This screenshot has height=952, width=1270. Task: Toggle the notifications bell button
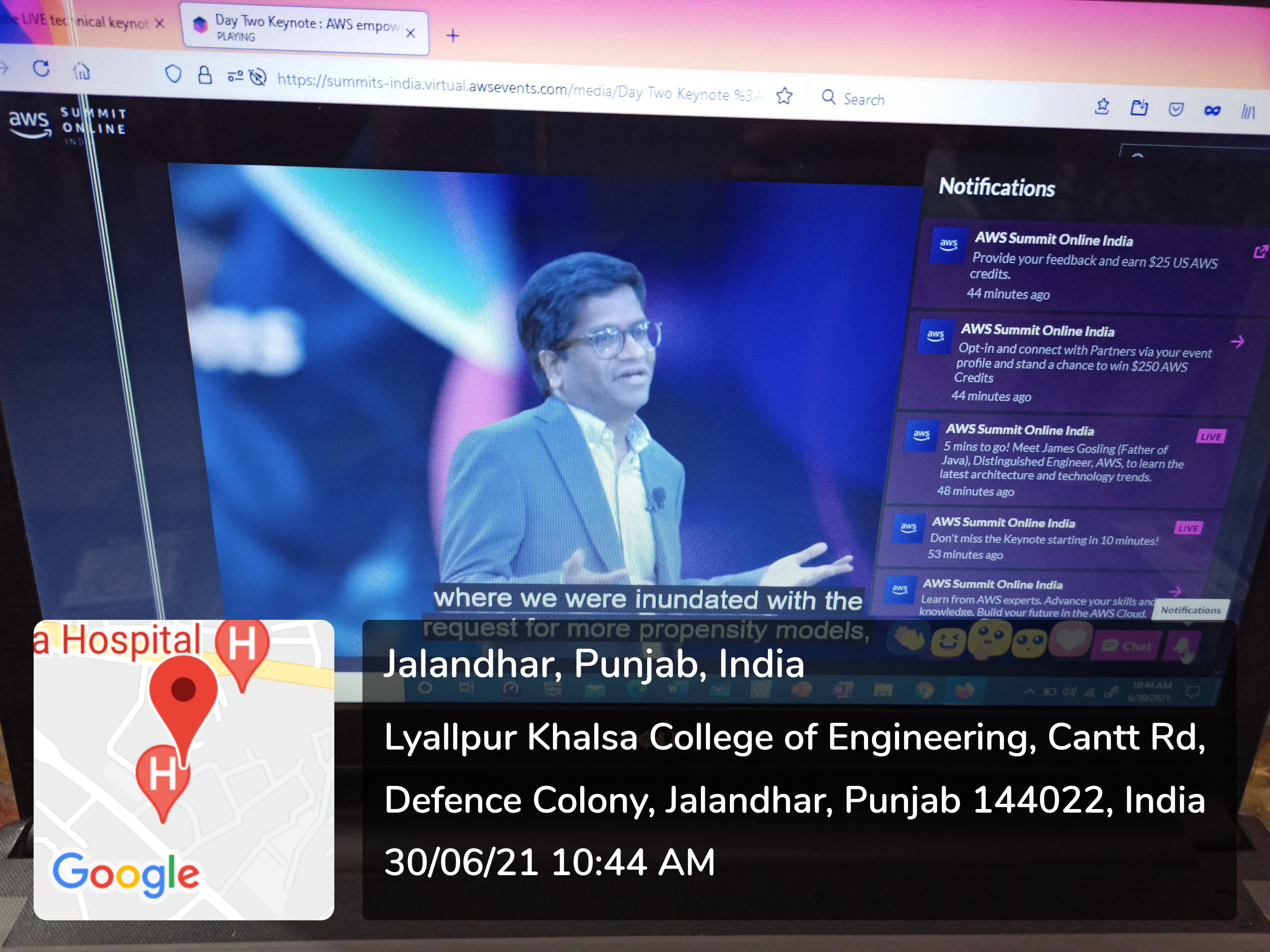[x=1182, y=647]
